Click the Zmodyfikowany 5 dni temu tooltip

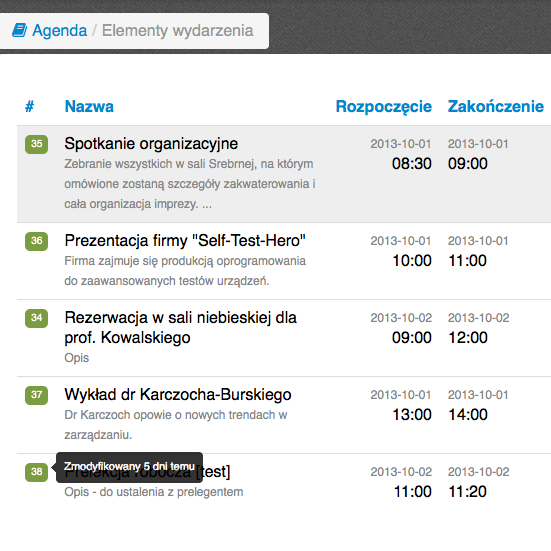coord(129,467)
